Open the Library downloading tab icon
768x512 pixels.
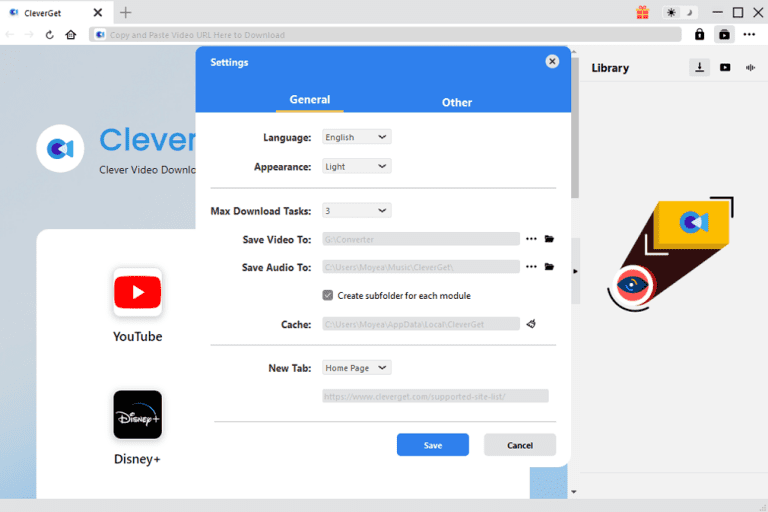[x=700, y=68]
